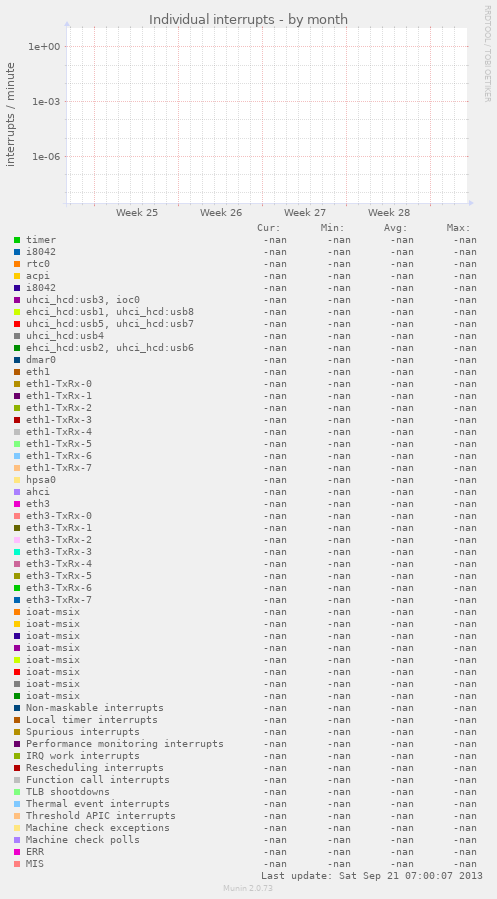Click the Machine check exceptions label
Screen dimensions: 497x899
pyautogui.click(x=97, y=827)
